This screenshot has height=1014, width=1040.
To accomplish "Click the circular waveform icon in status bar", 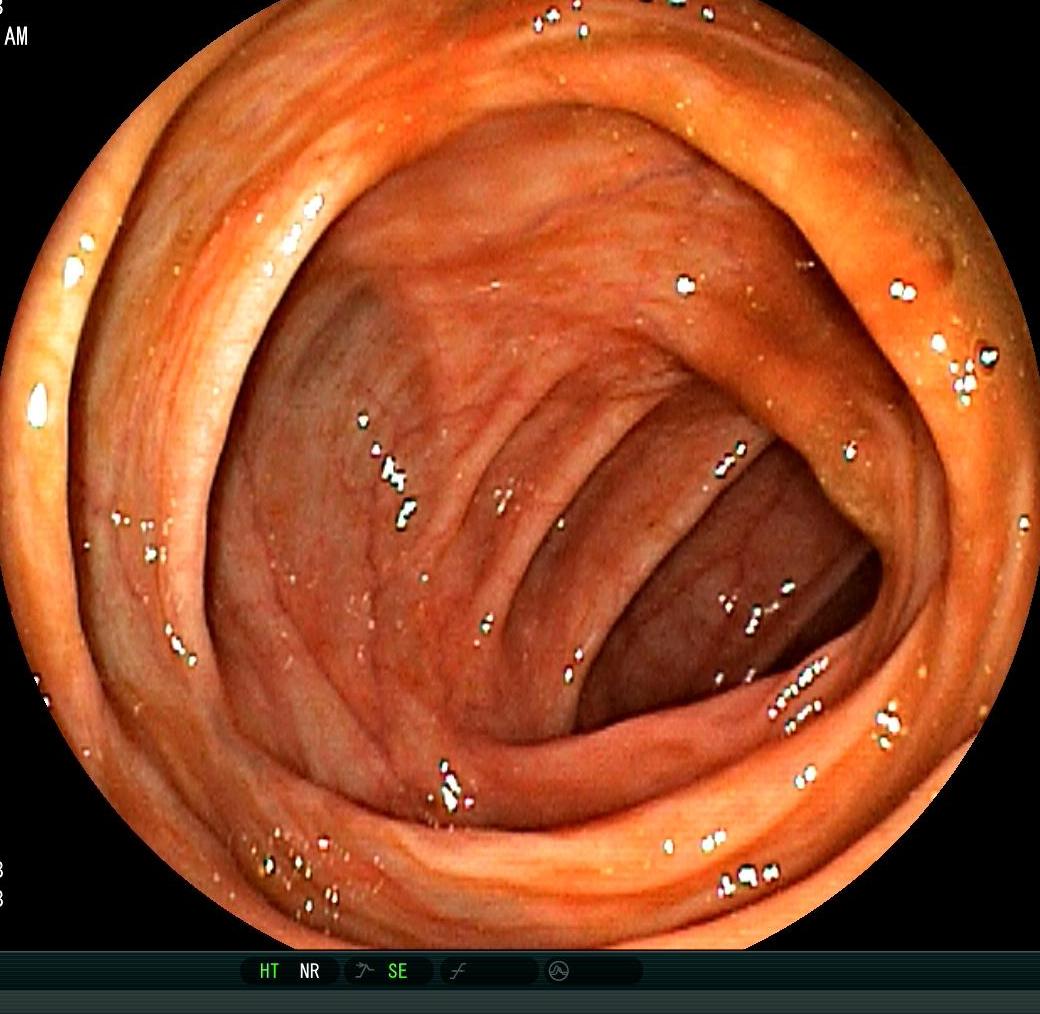I will coord(558,972).
